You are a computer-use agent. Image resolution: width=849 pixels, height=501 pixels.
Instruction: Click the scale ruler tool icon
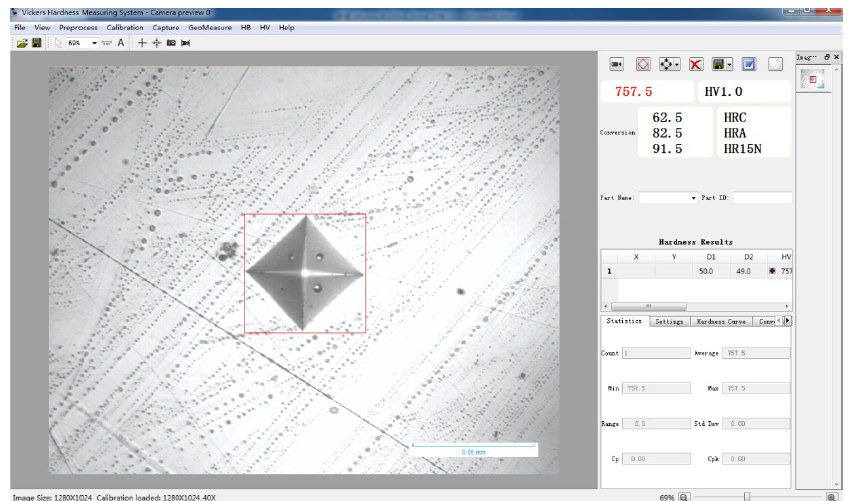click(x=107, y=43)
